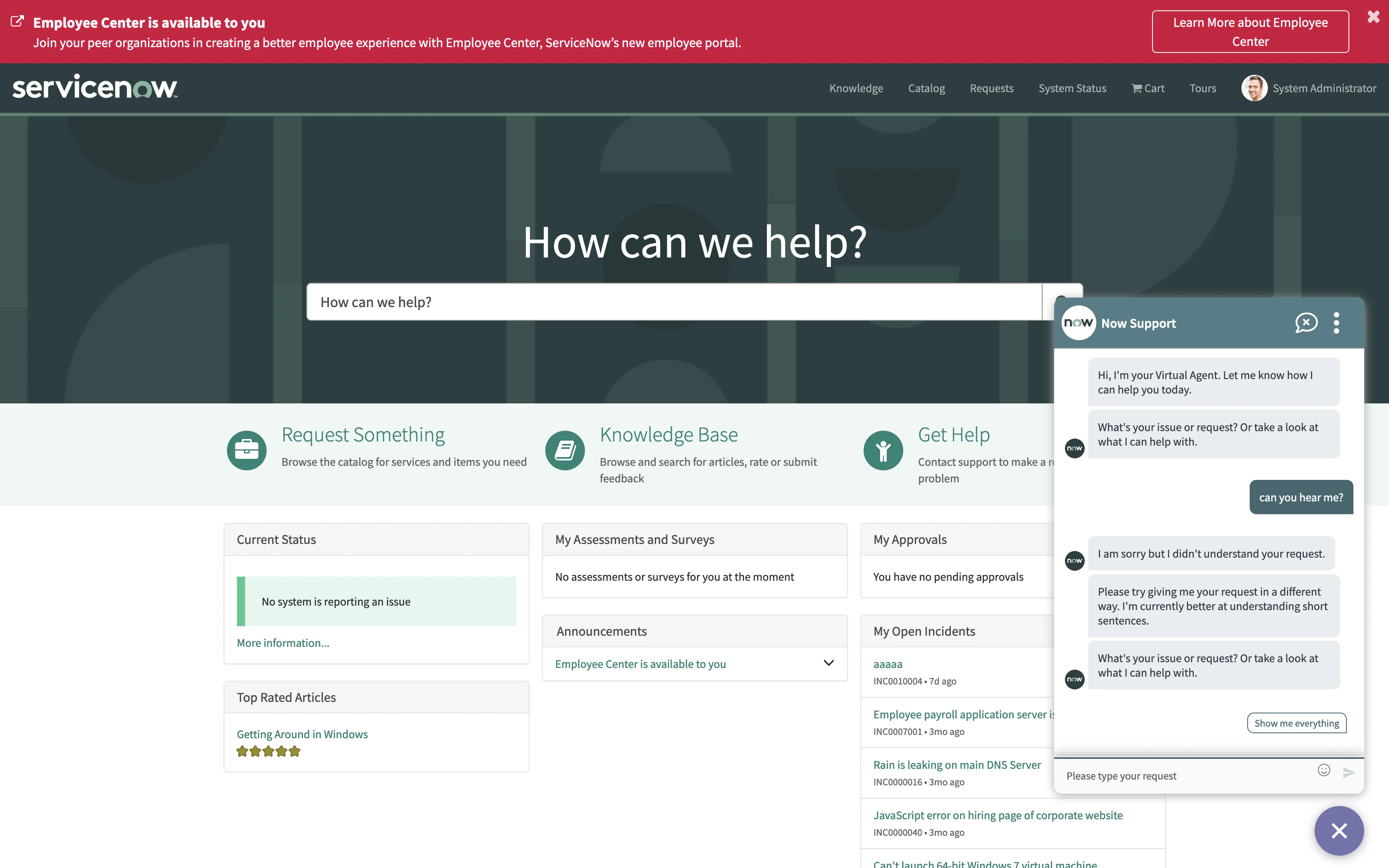This screenshot has height=868, width=1389.
Task: Open the JavaScript error on hiring page incident
Action: 998,815
